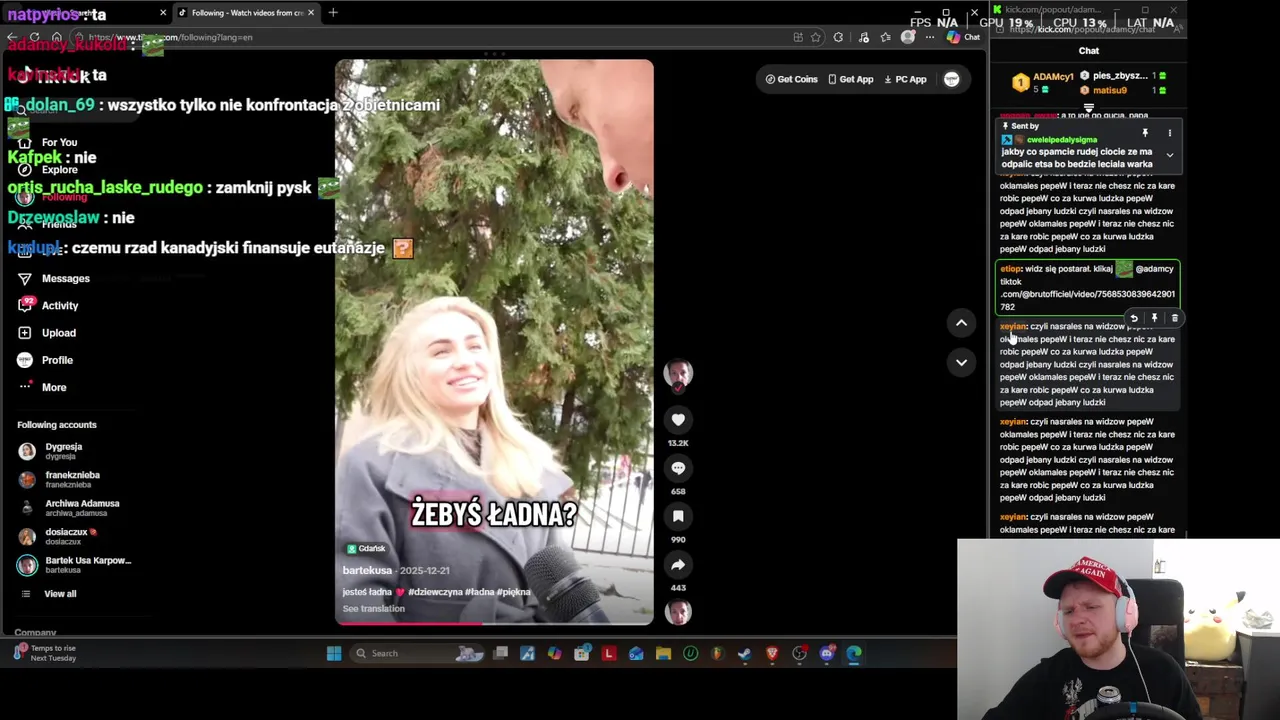Viewport: 1280px width, 720px height.
Task: Close the Following TikTok tab
Action: tap(310, 13)
